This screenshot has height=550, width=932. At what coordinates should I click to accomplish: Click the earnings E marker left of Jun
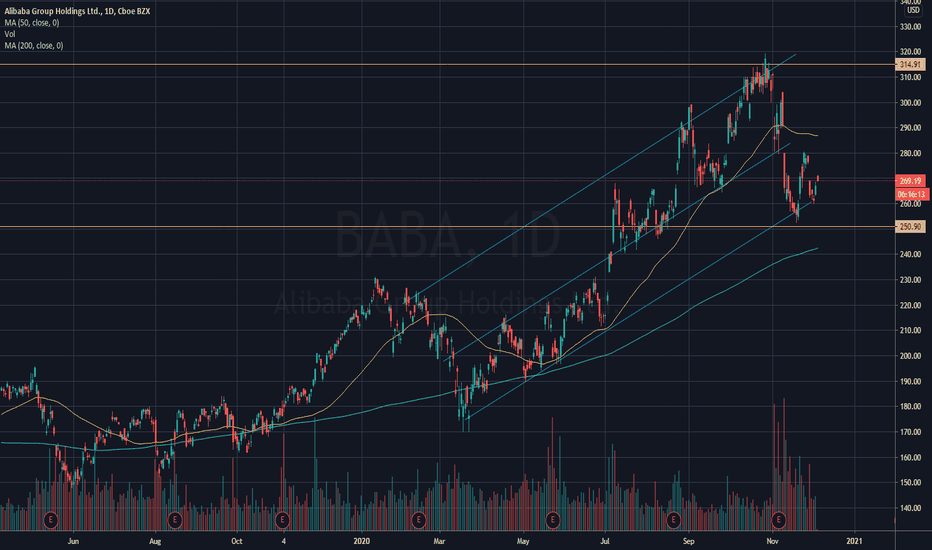[x=51, y=520]
